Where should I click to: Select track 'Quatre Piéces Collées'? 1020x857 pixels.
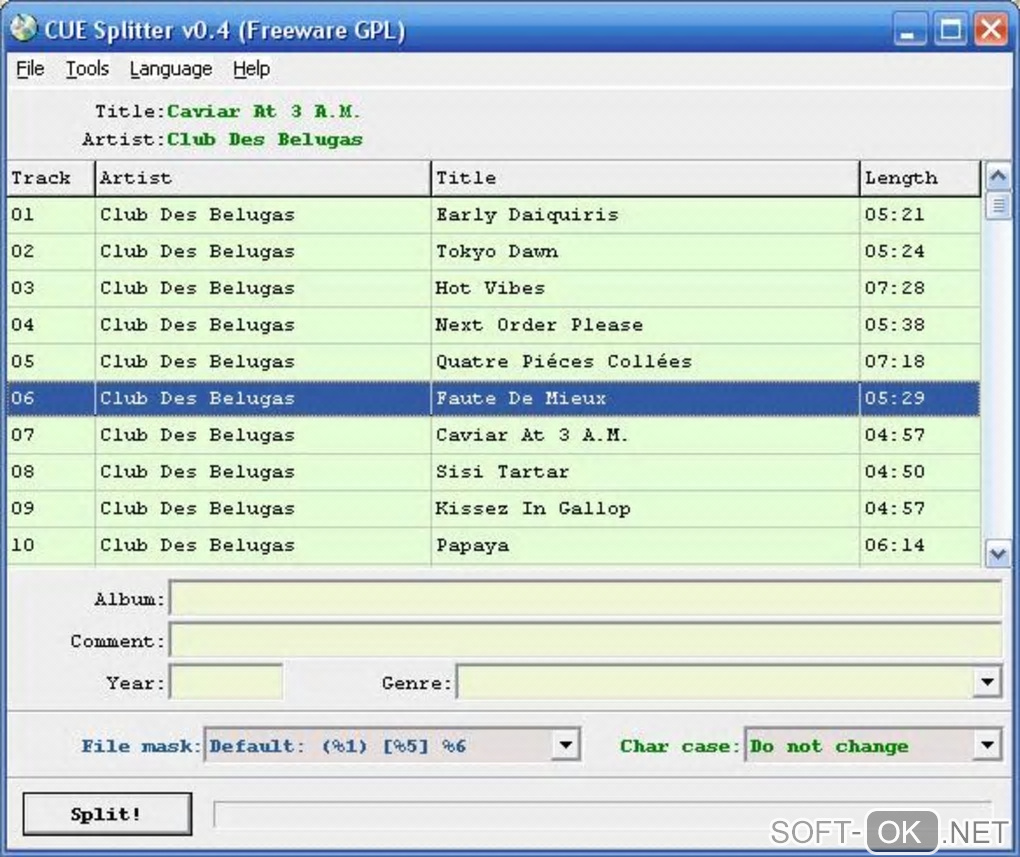point(564,361)
